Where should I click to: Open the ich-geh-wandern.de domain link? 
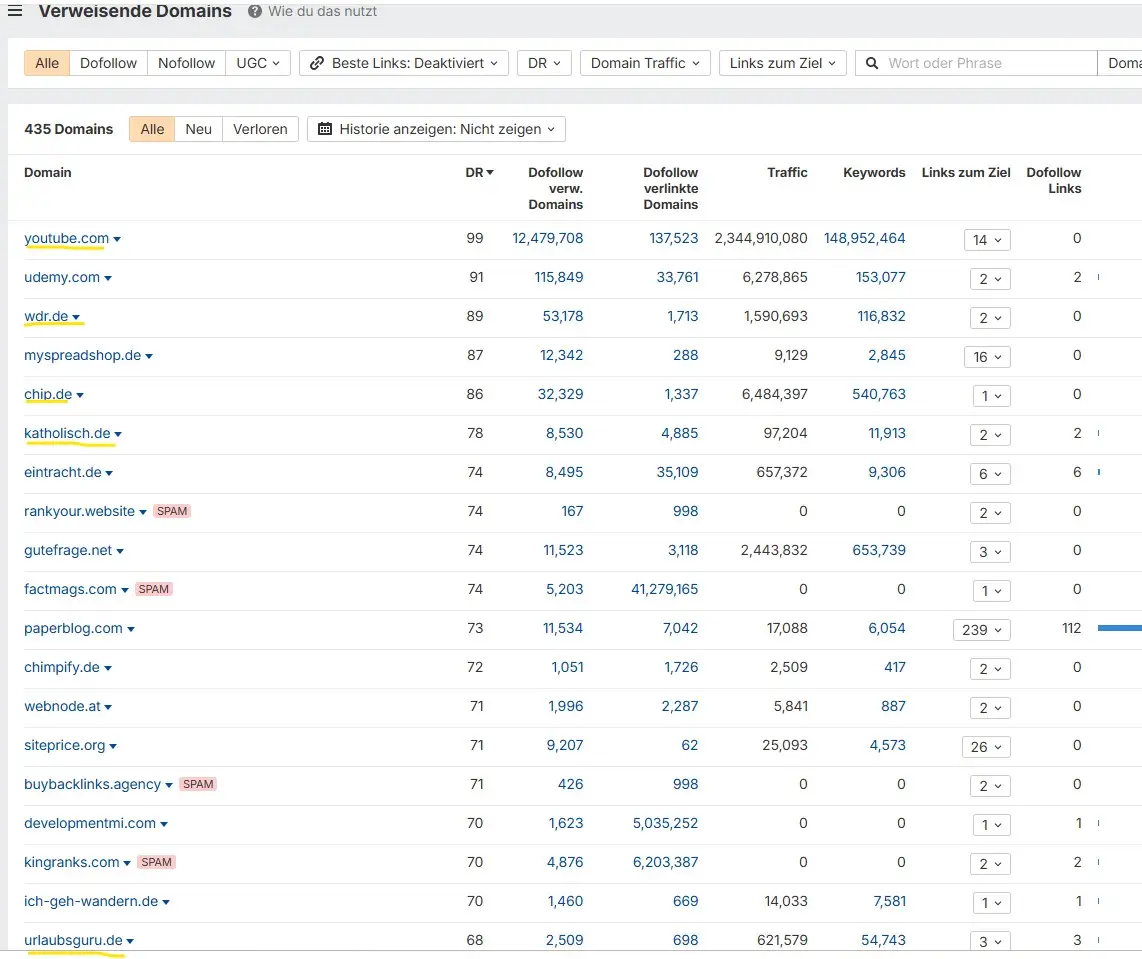(x=91, y=901)
